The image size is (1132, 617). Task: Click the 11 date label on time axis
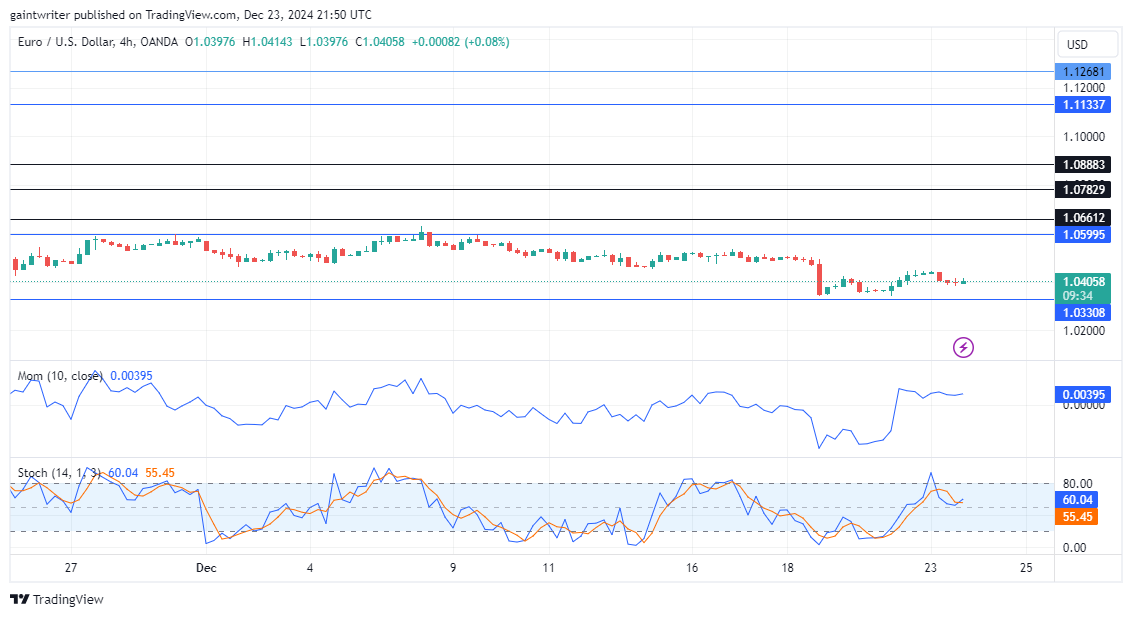click(549, 568)
